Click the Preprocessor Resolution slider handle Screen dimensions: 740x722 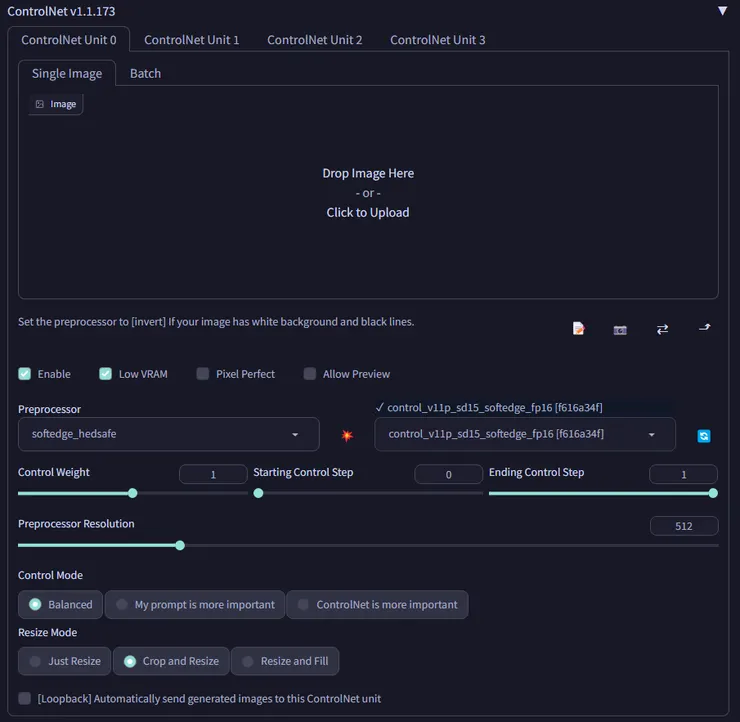click(x=180, y=546)
